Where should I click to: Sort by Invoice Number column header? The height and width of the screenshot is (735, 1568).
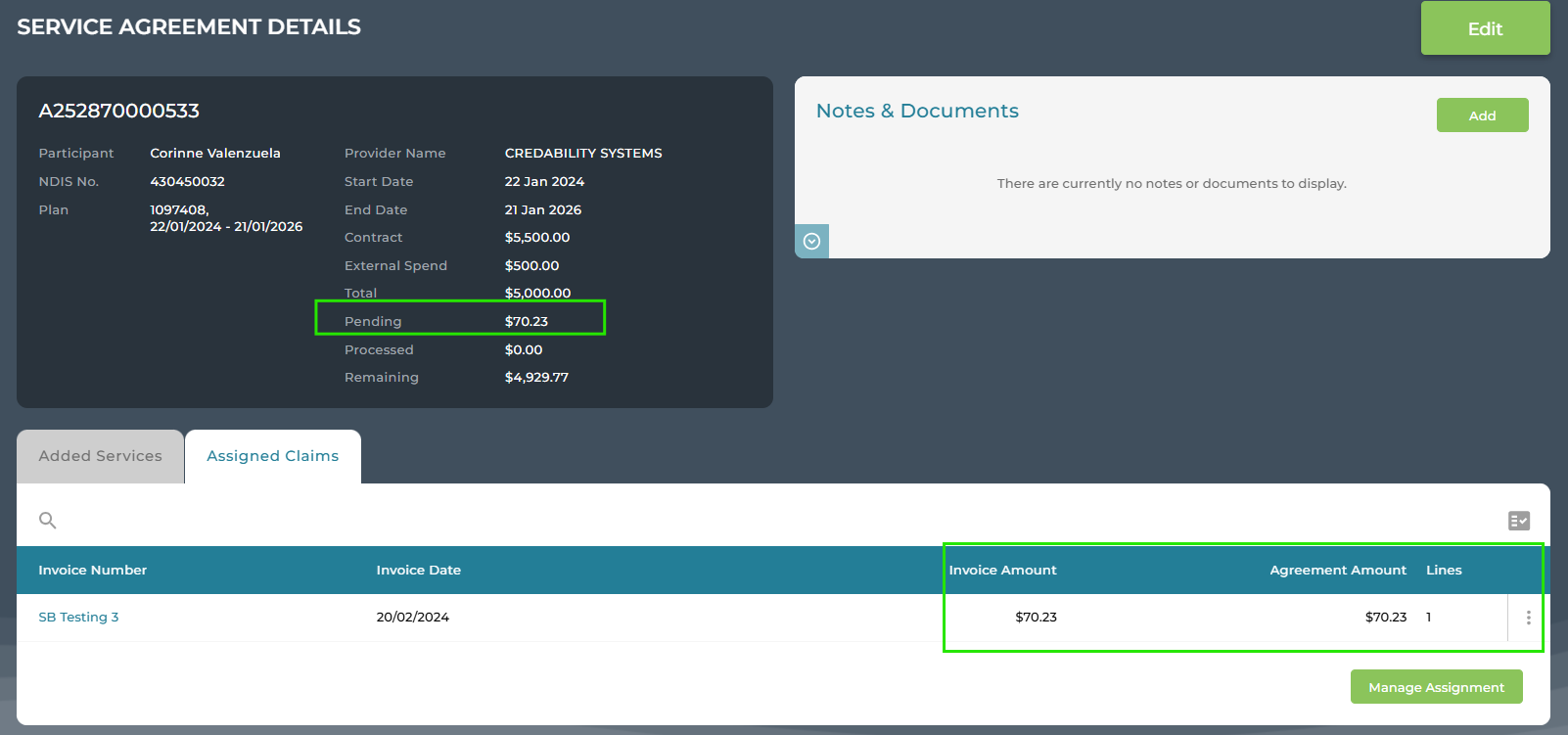point(92,571)
